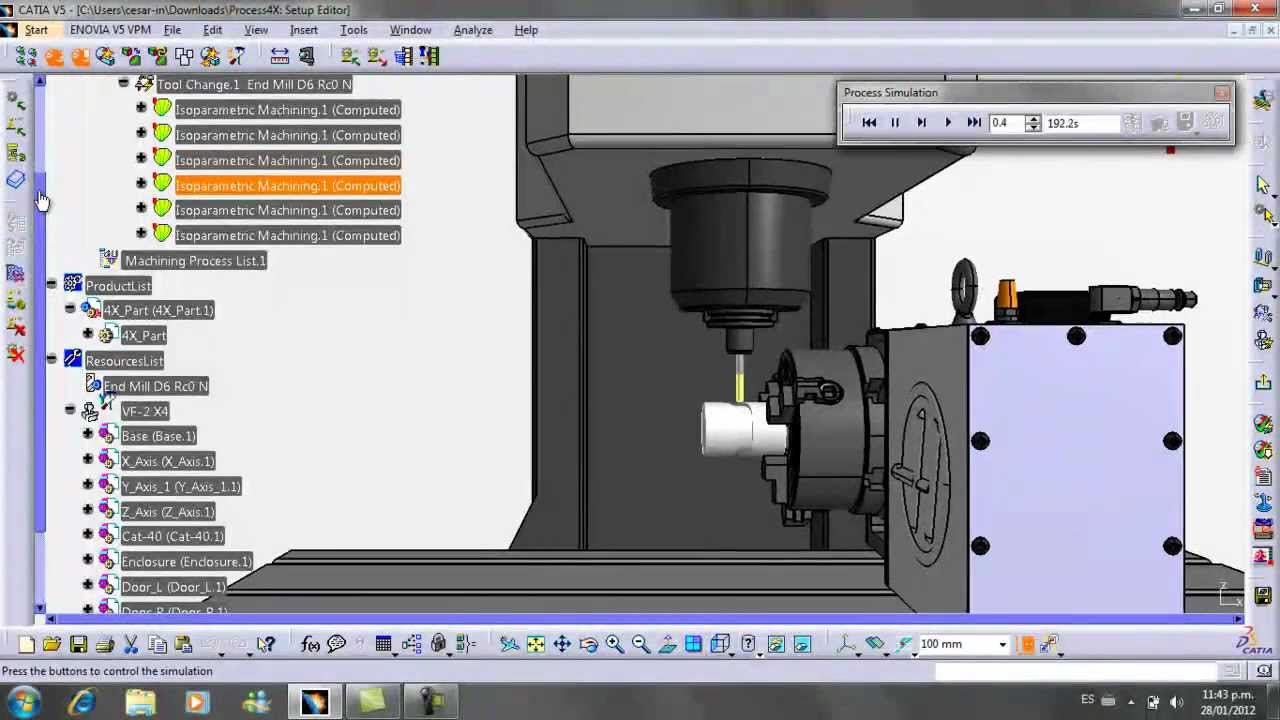Select Cat-40 (Cat-40.1) in tree
1280x720 pixels.
click(172, 537)
